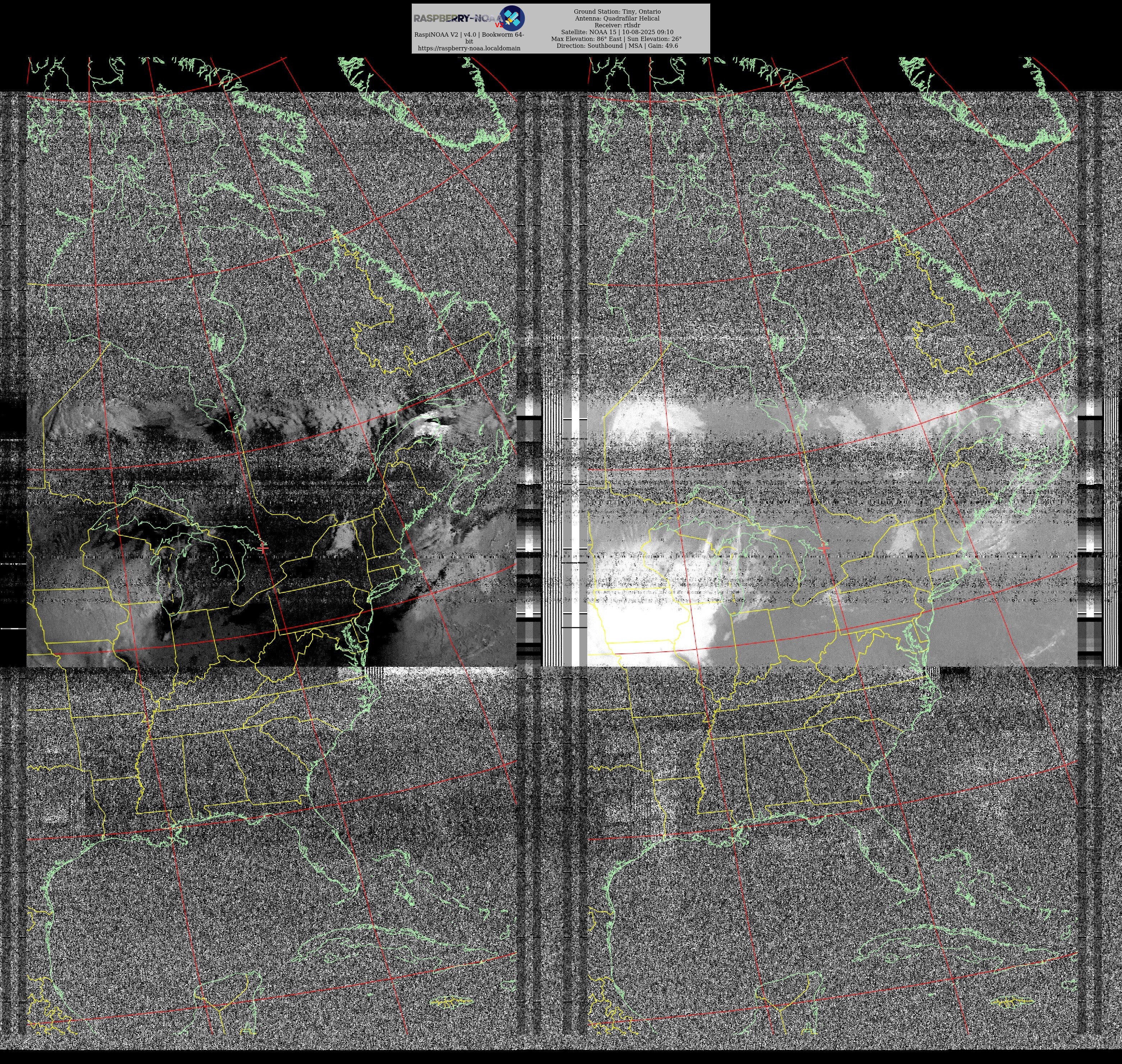Screen dimensions: 1122x1064
Task: Click the Satellite: NOAA 15 date line
Action: point(617,32)
